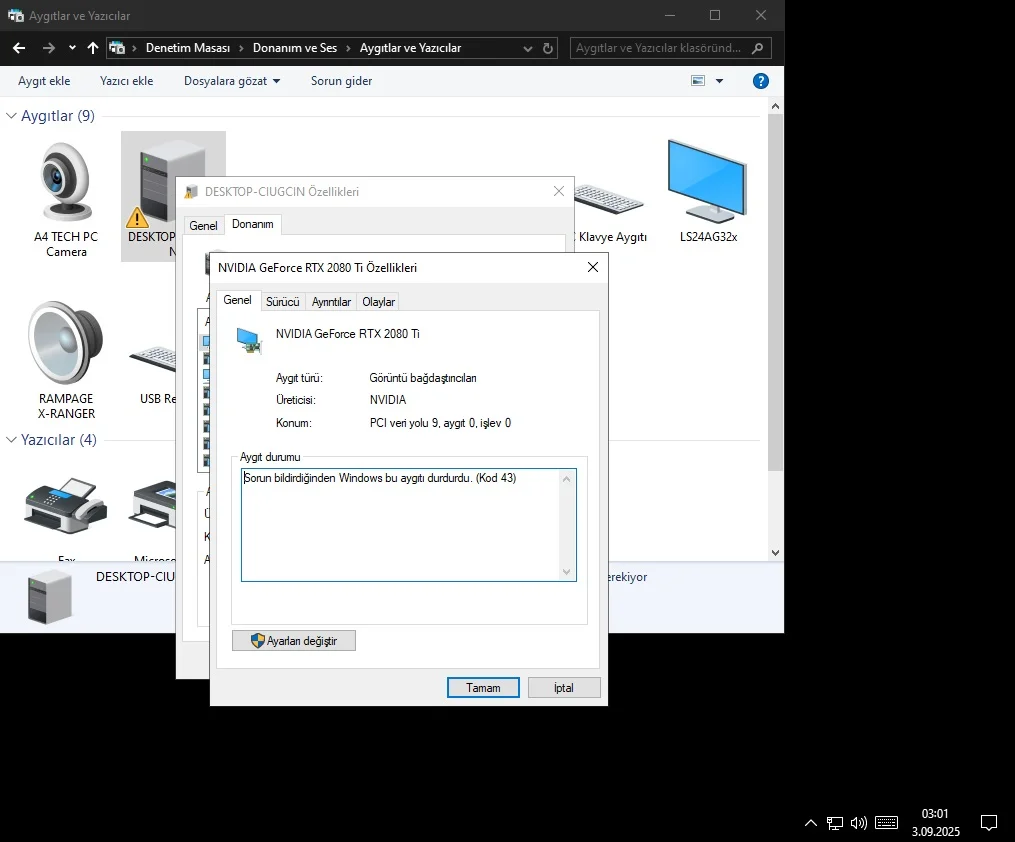Close the NVIDIA GeForce RTX 2080 Ti dialog
1015x842 pixels.
pyautogui.click(x=592, y=267)
